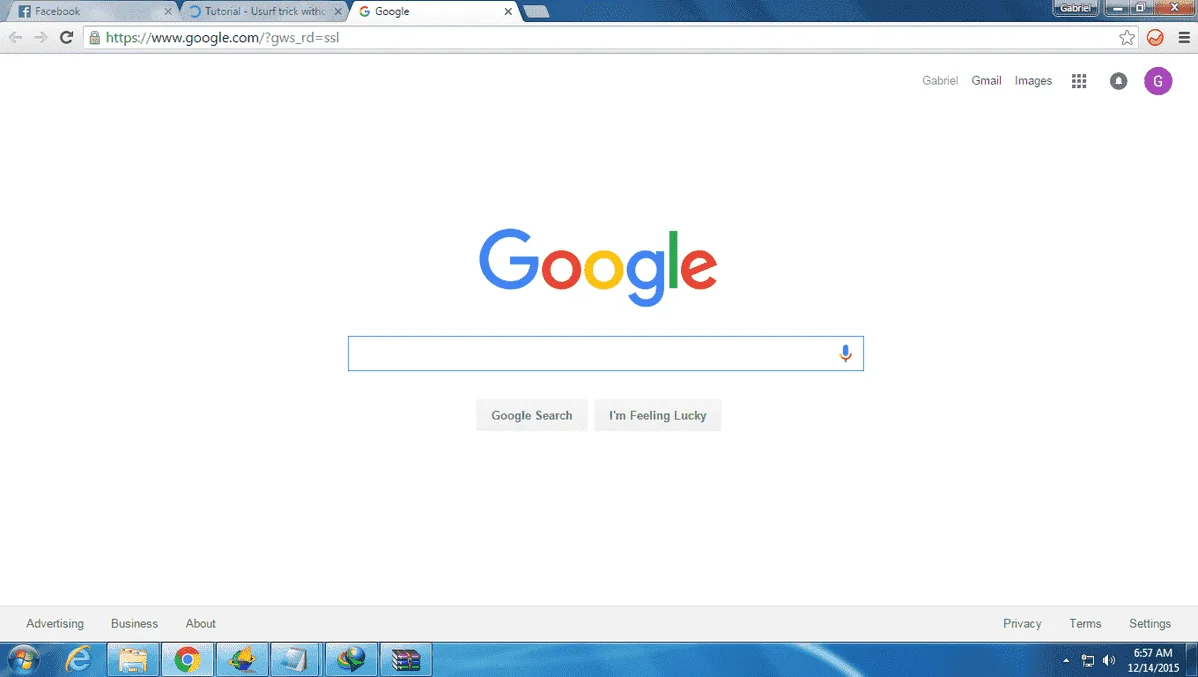Open a new tab
1198x677 pixels.
pyautogui.click(x=536, y=11)
